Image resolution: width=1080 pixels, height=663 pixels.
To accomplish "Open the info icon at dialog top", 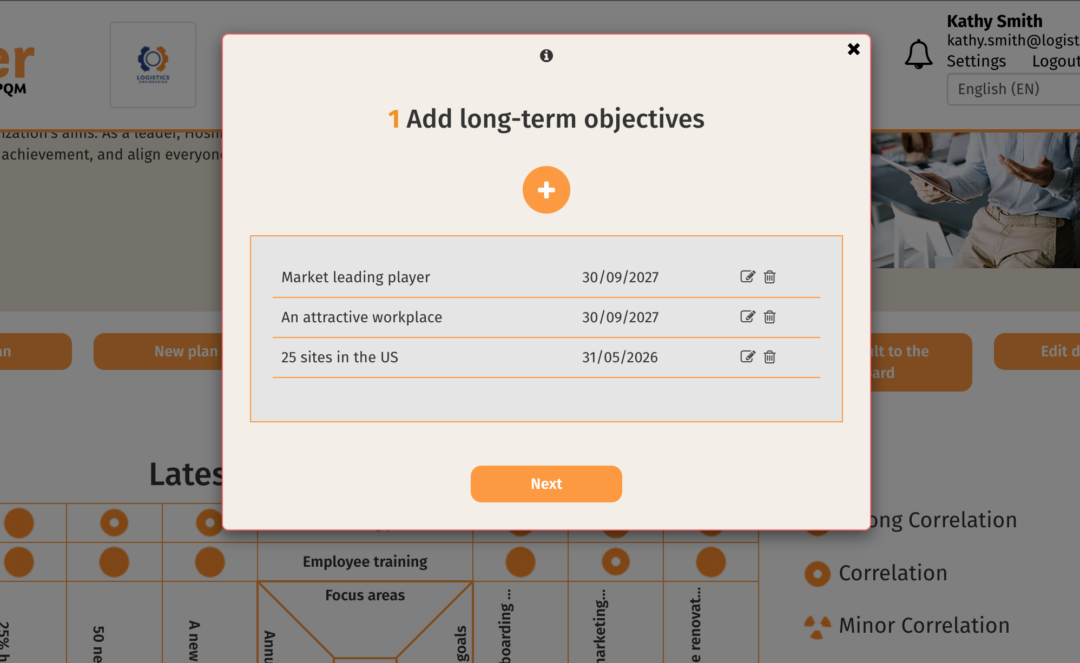I will coord(546,56).
